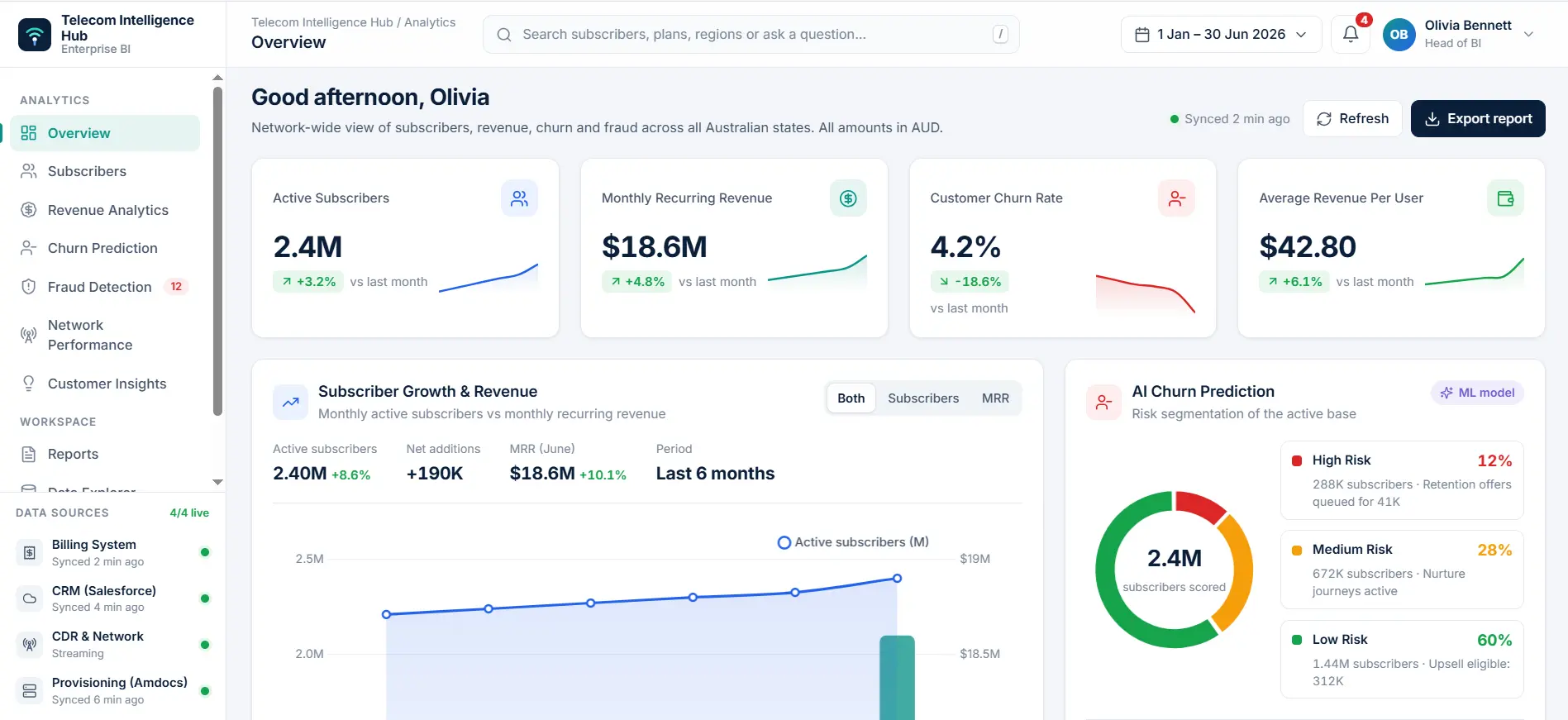Click the CRM (Salesforce) cloud icon
Image resolution: width=1568 pixels, height=720 pixels.
(x=30, y=598)
